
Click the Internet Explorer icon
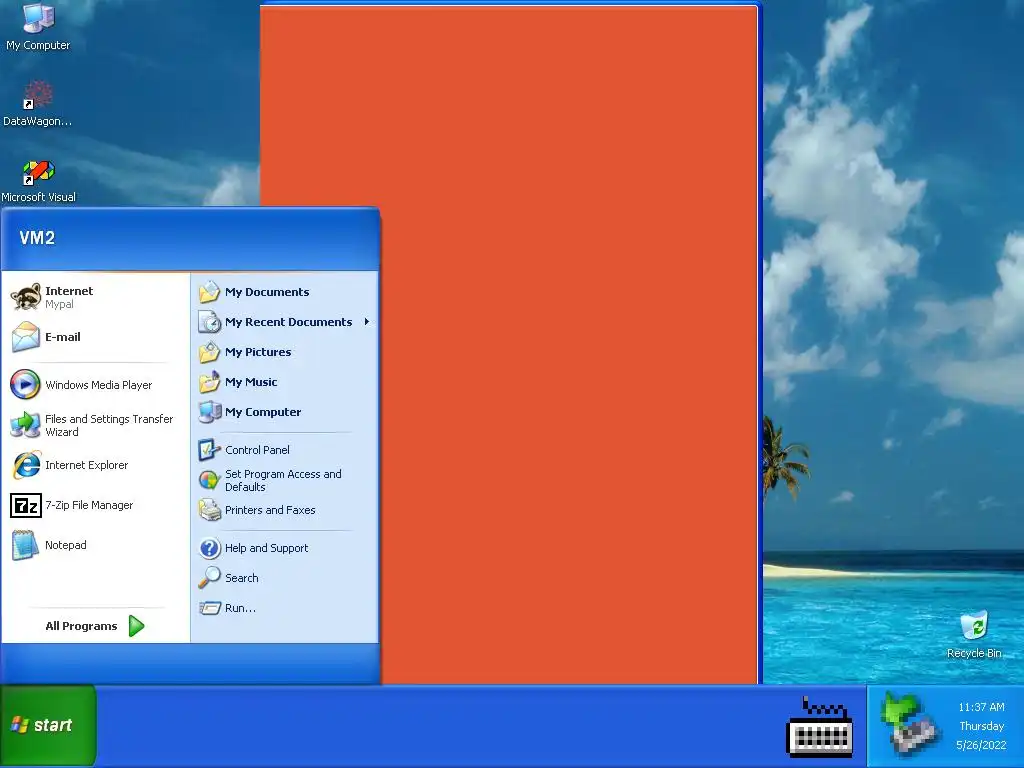[26, 465]
